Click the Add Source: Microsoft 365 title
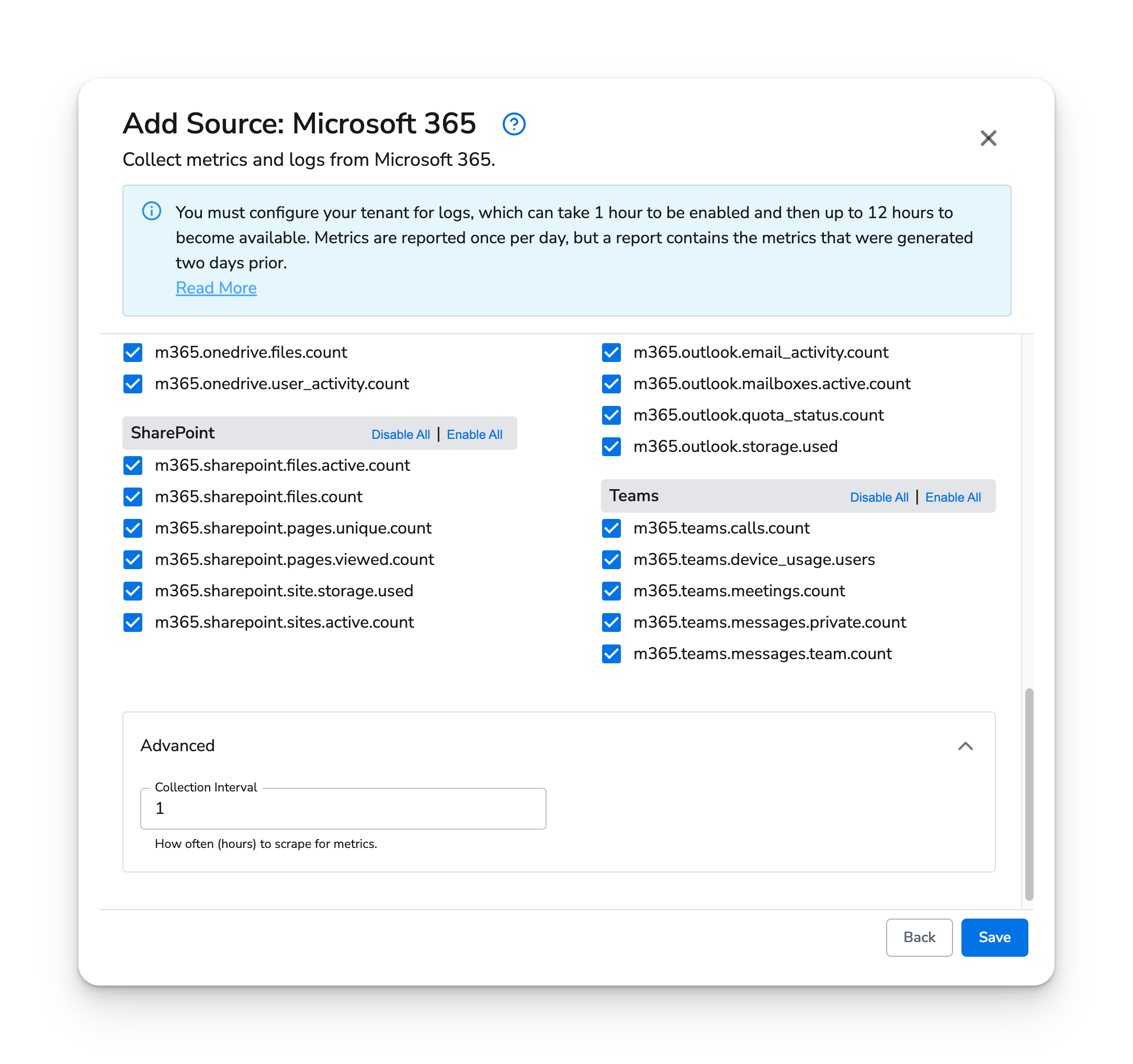Screen dimensions: 1133x1064 (299, 123)
